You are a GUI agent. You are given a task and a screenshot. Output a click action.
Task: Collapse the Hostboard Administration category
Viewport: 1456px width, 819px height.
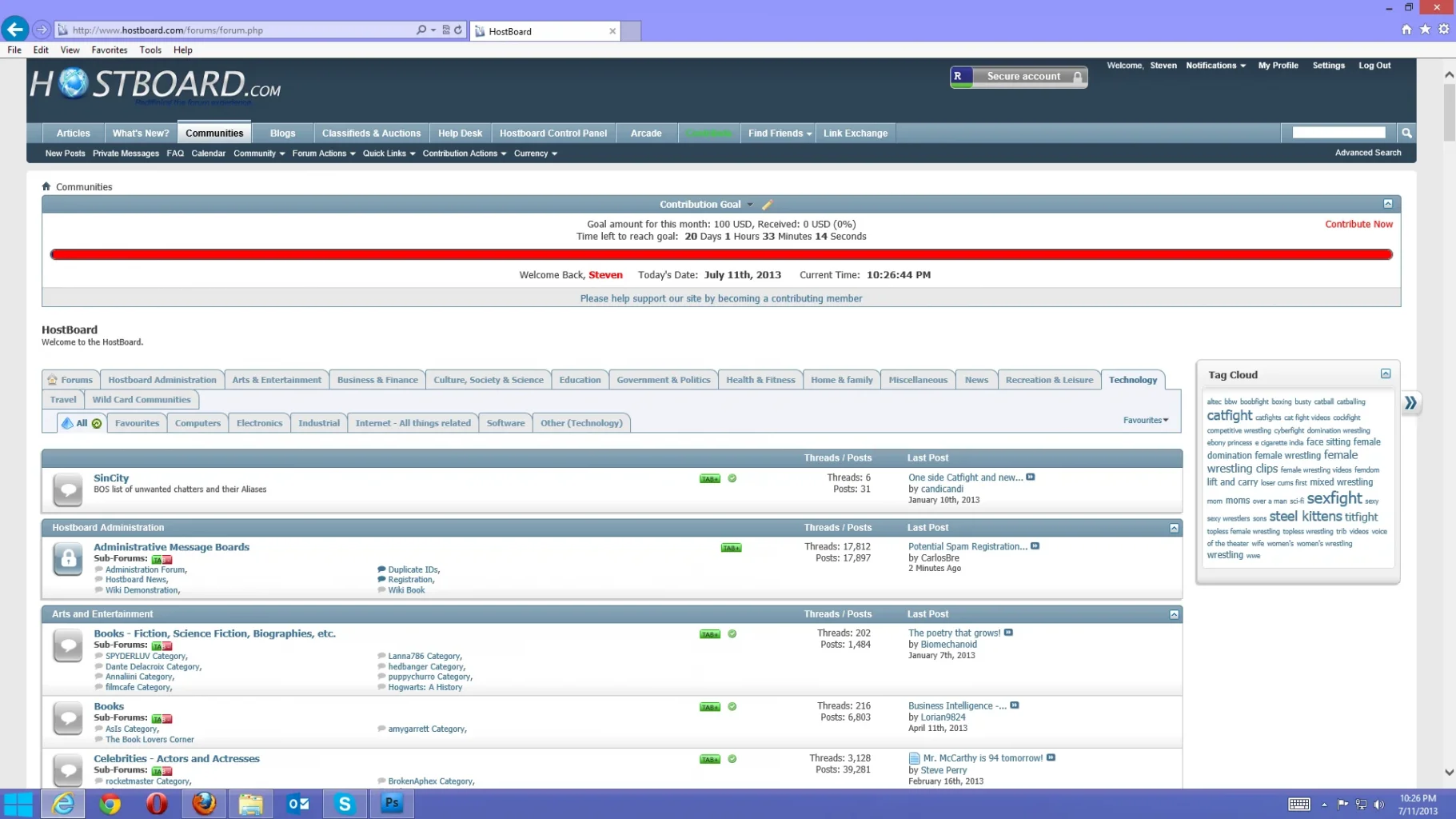pyautogui.click(x=1174, y=528)
